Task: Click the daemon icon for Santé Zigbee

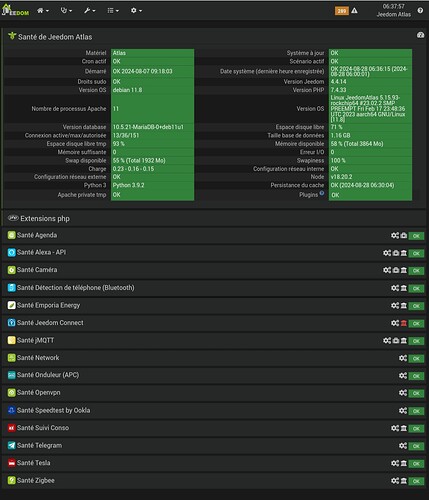Action: pos(404,481)
